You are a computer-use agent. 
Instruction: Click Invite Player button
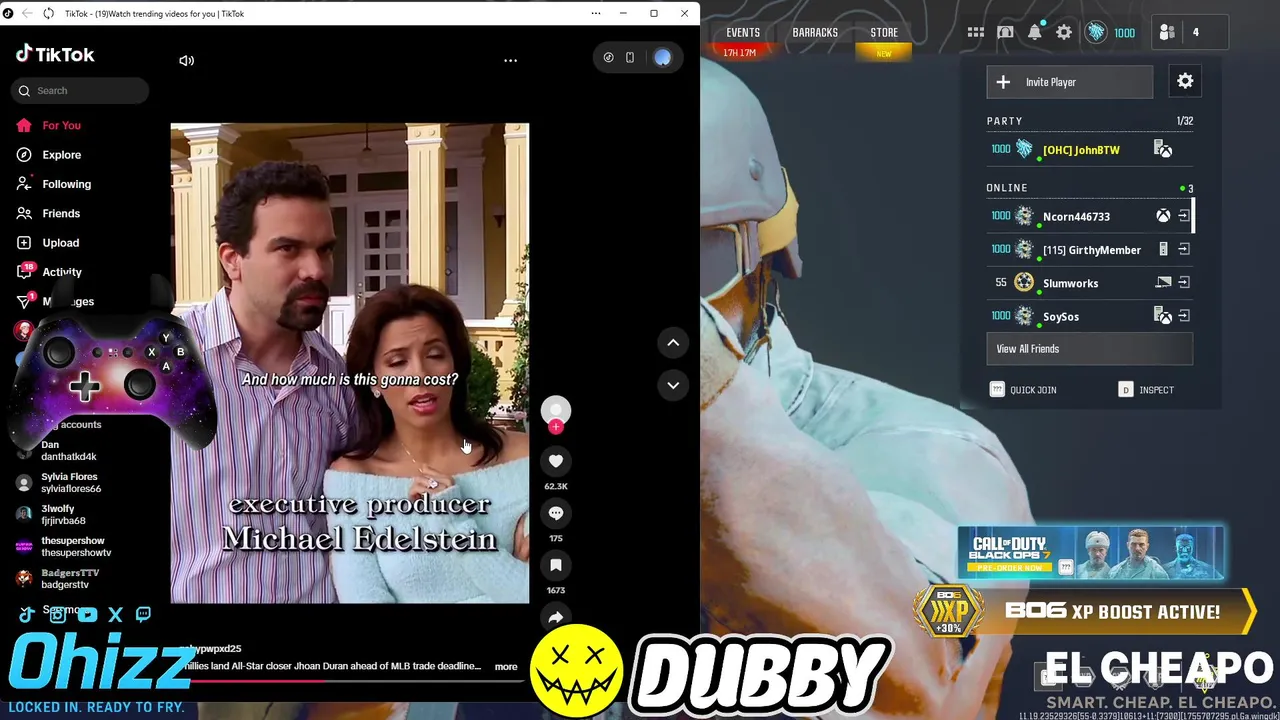point(1069,82)
